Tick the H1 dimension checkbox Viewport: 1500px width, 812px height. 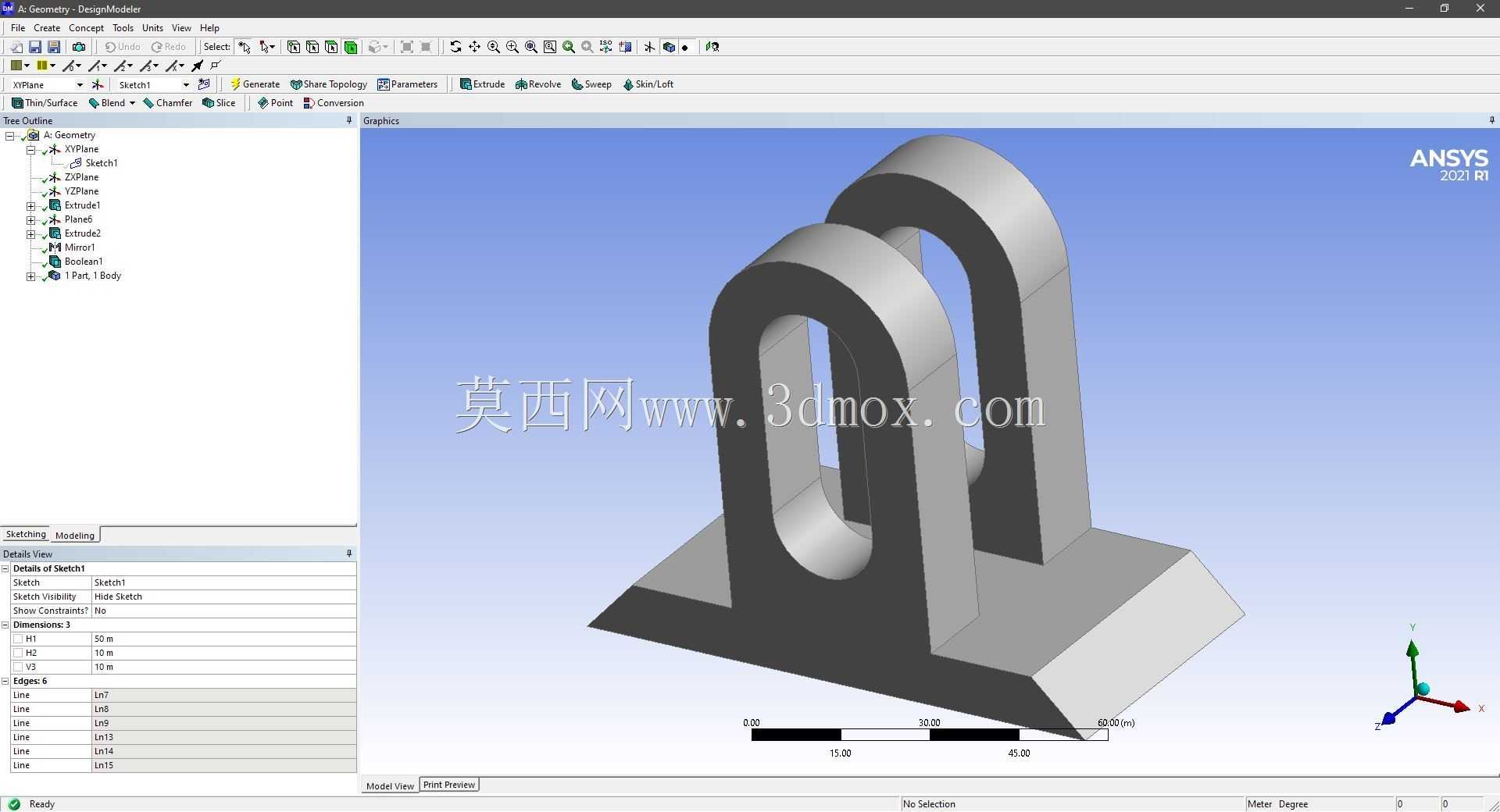[18, 639]
